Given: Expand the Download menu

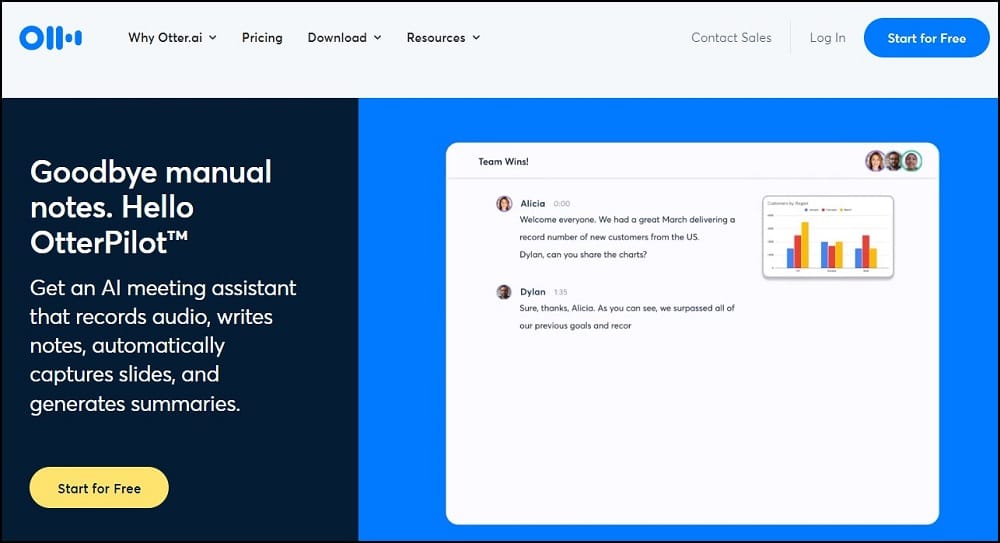Looking at the screenshot, I should (344, 38).
